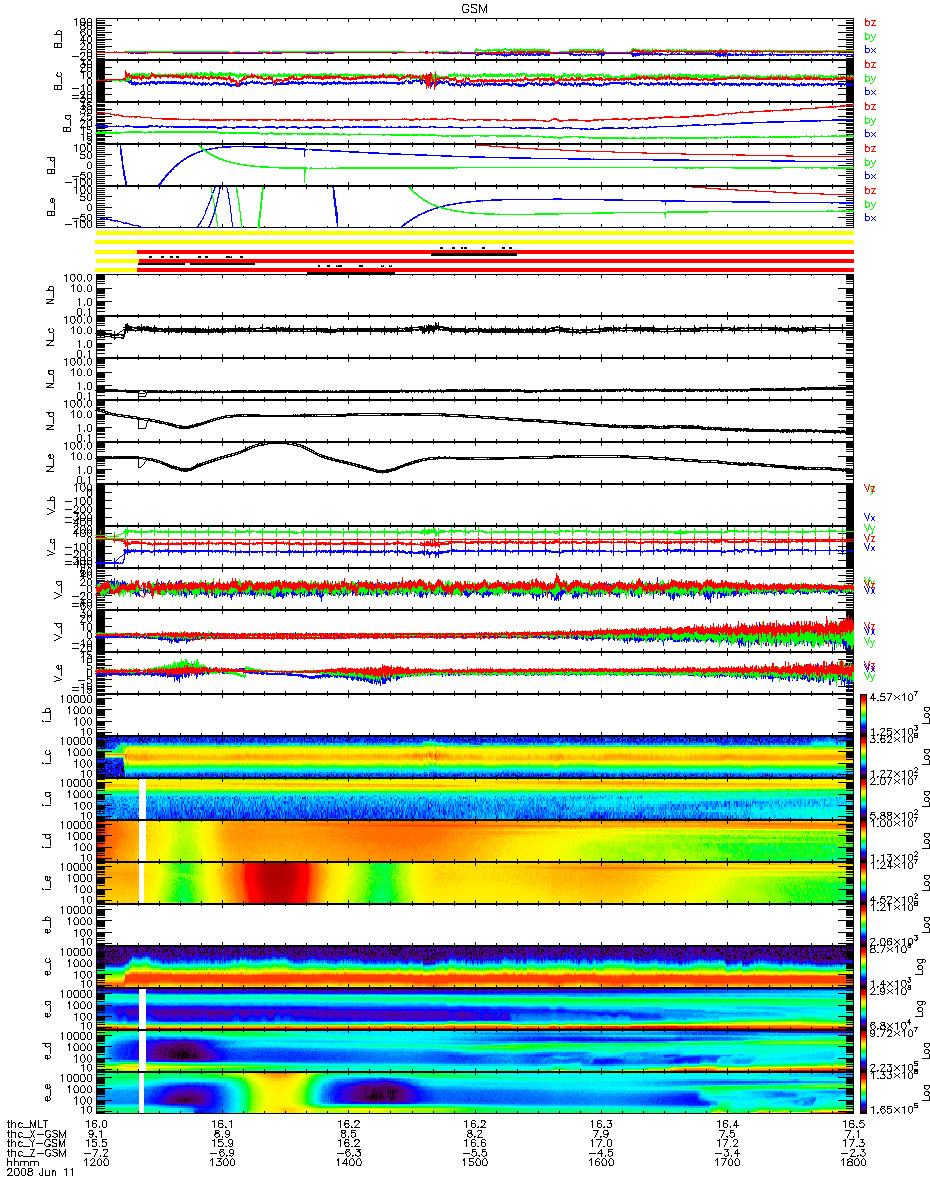Click MLT value 16.0
This screenshot has width=930, height=1200.
coord(96,1123)
